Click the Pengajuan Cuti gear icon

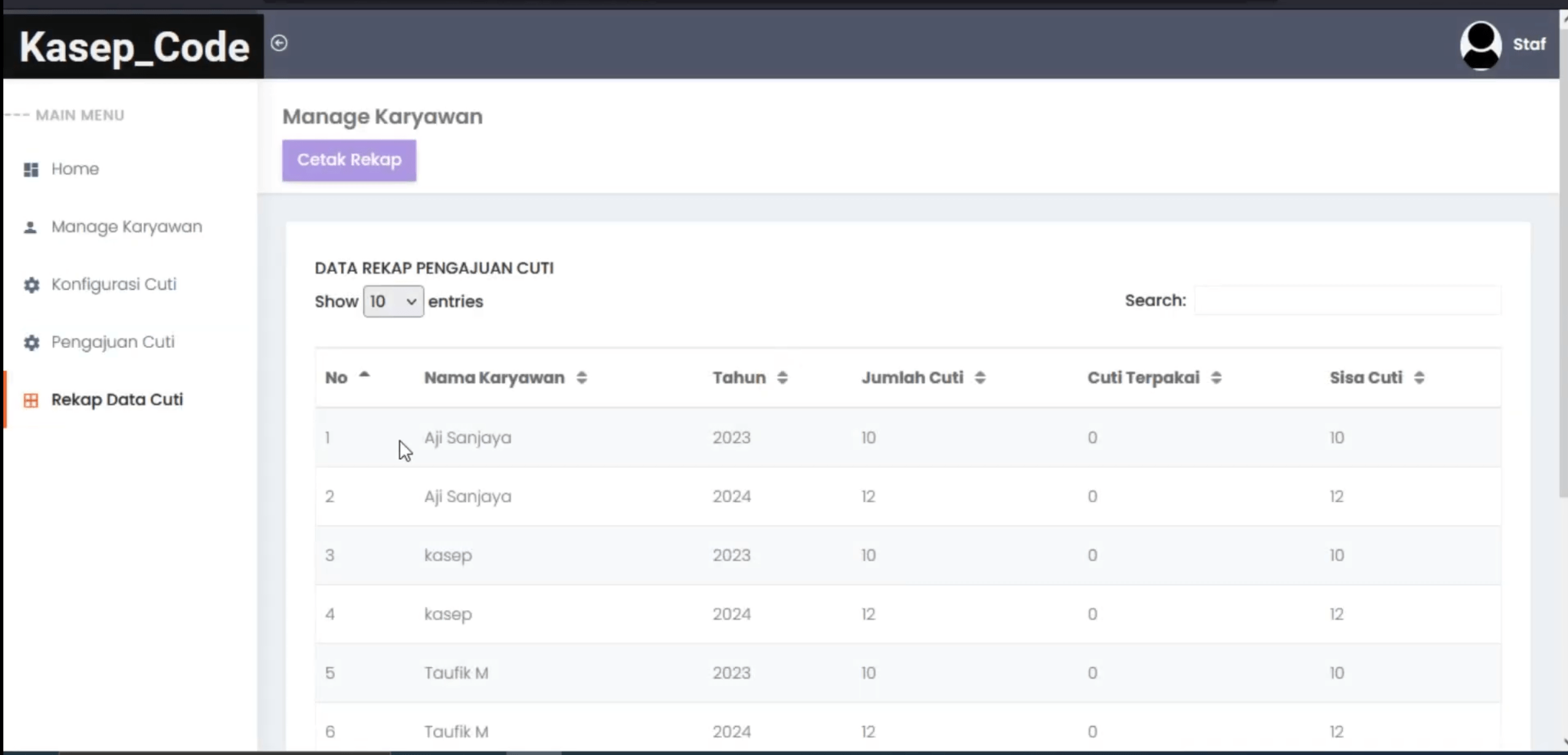[31, 342]
